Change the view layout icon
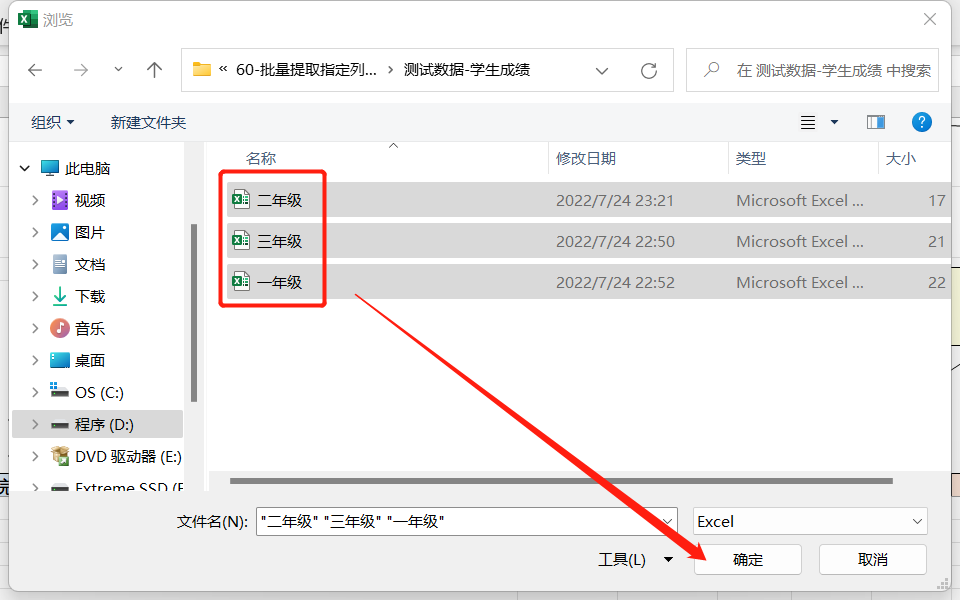The width and height of the screenshot is (960, 600). [x=808, y=122]
